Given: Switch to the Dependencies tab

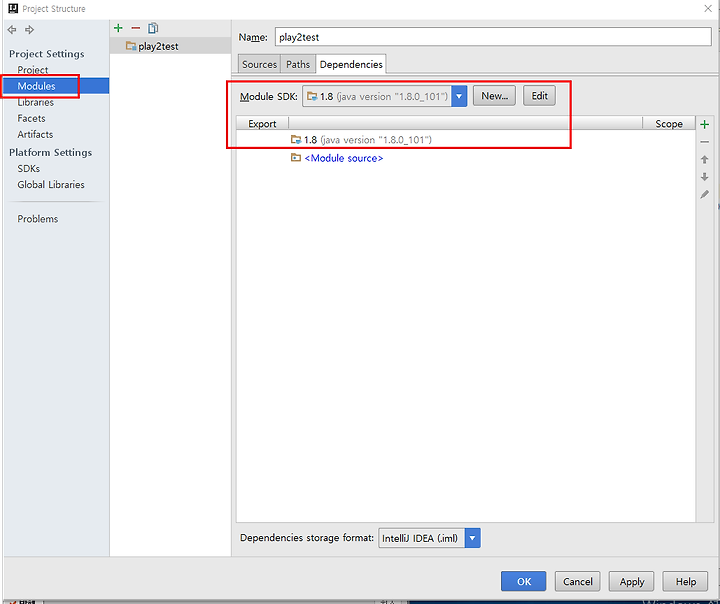Looking at the screenshot, I should click(x=351, y=64).
